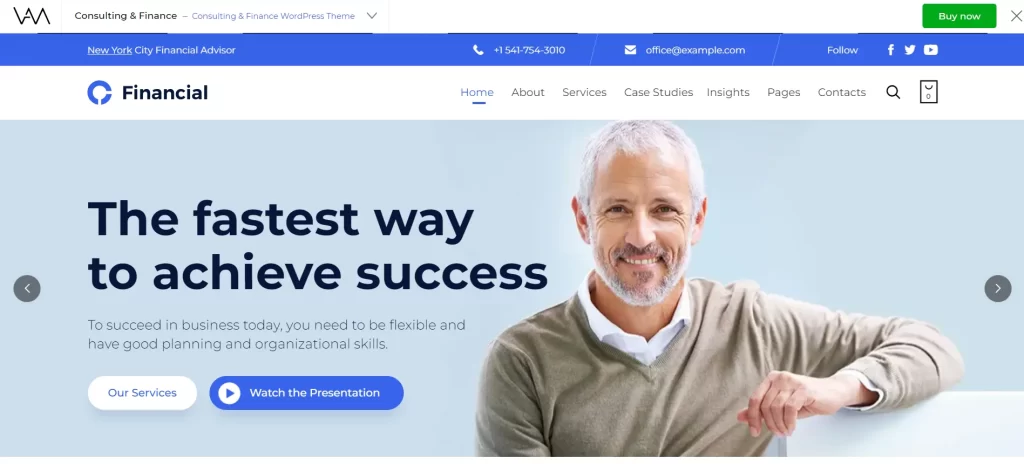1024x472 pixels.
Task: Select the About menu item
Action: click(528, 92)
